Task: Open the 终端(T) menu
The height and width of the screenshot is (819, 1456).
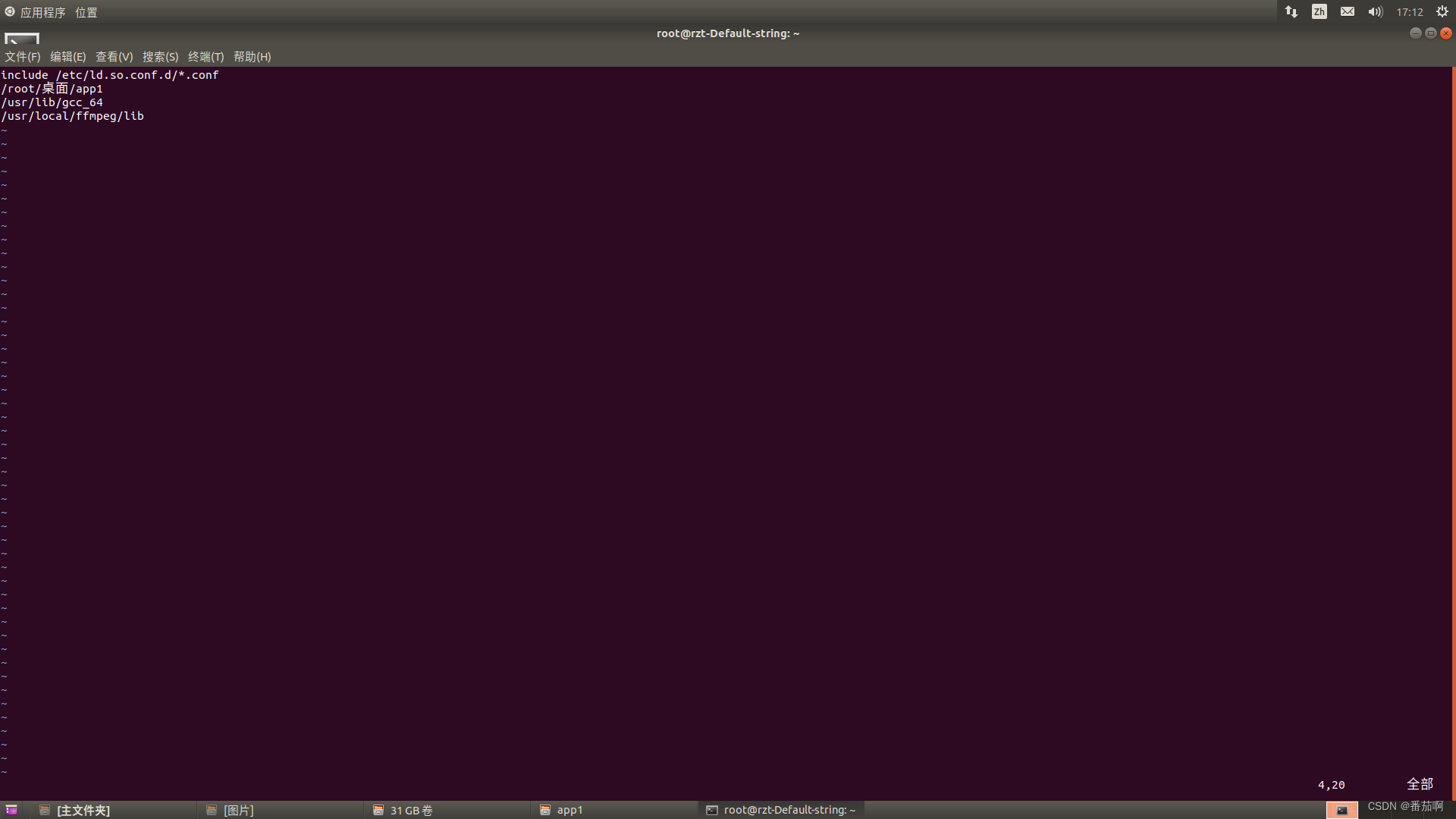Action: point(206,57)
